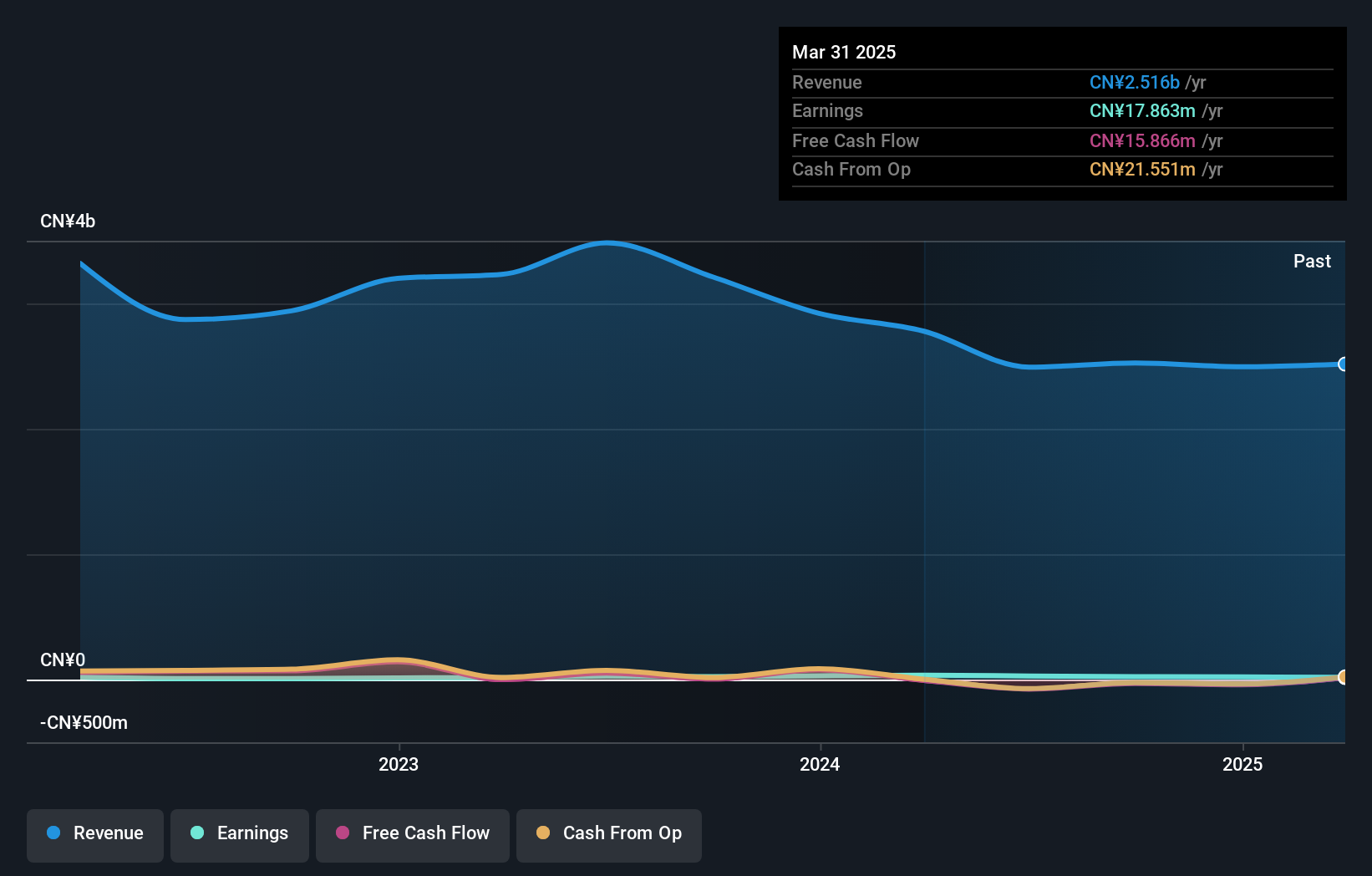Screen dimensions: 1372x876
Task: Toggle the Revenue legend button
Action: tap(95, 835)
